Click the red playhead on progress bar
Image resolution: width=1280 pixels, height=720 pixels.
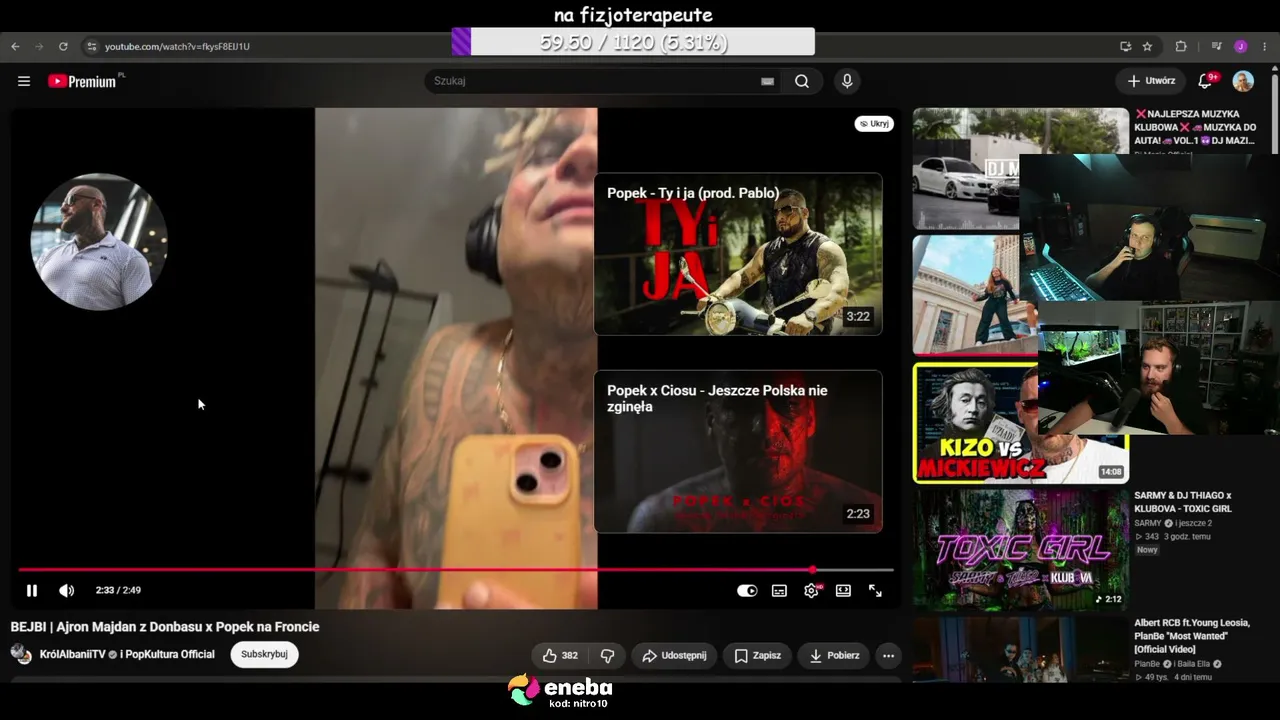[x=812, y=570]
